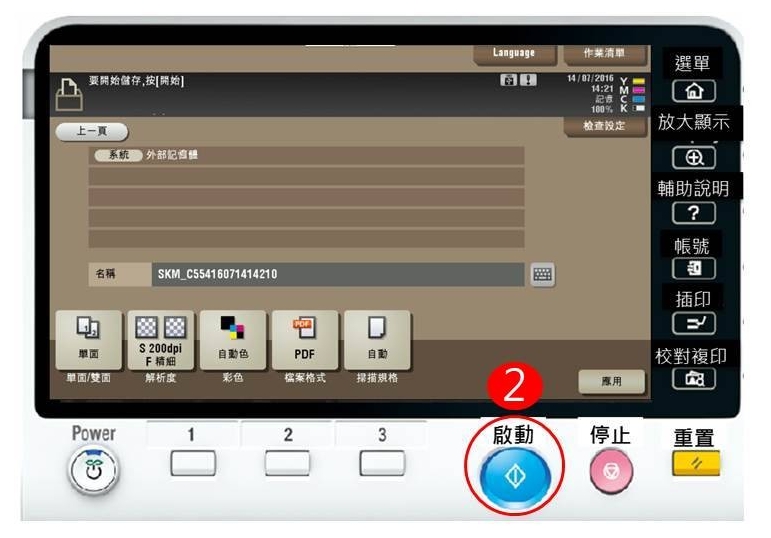This screenshot has width=771, height=538.
Task: Push the pink Stop button
Action: (611, 471)
